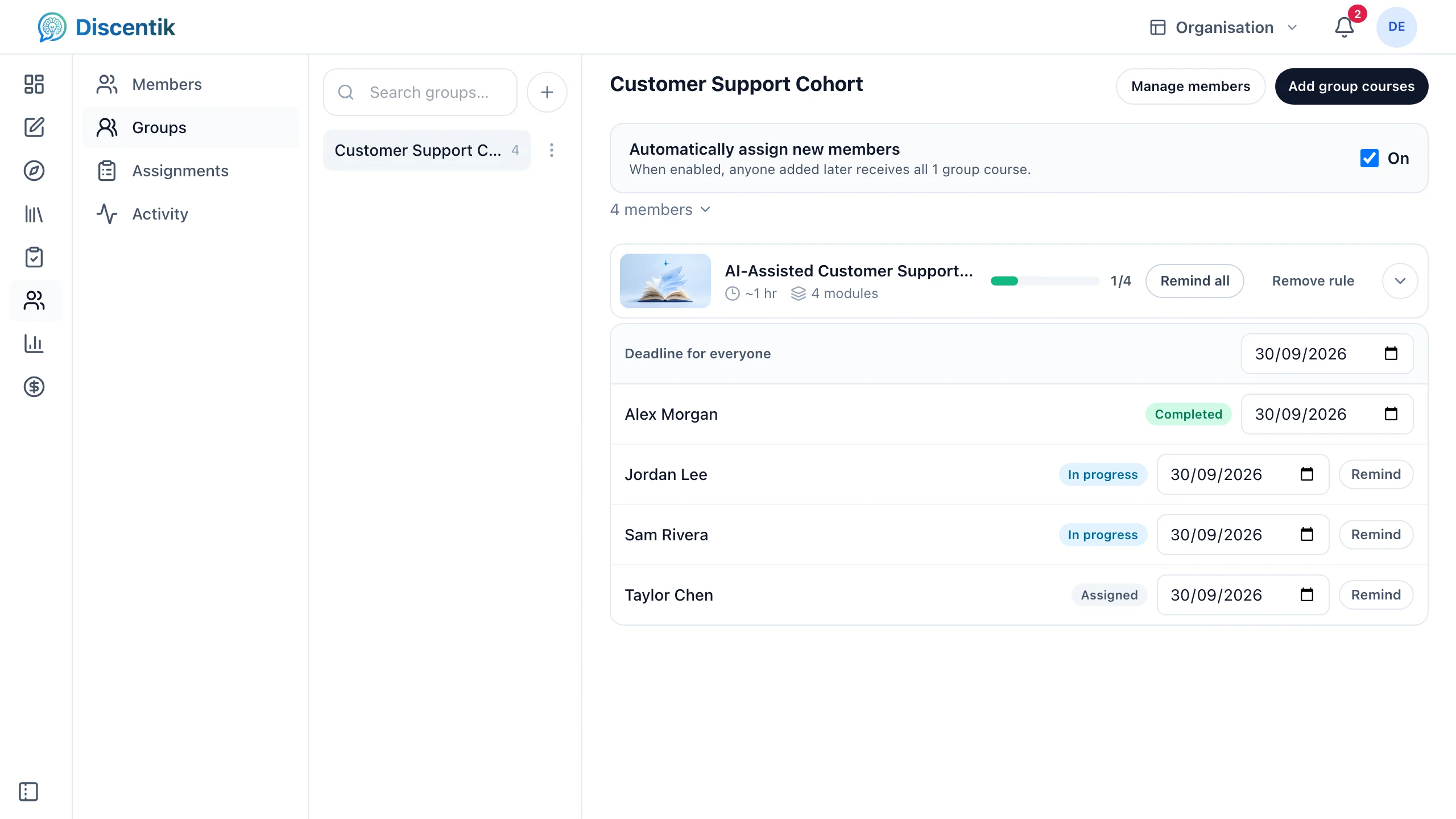The height and width of the screenshot is (819, 1456).
Task: Open calendar picker in Sam Rivera row
Action: (x=1306, y=535)
